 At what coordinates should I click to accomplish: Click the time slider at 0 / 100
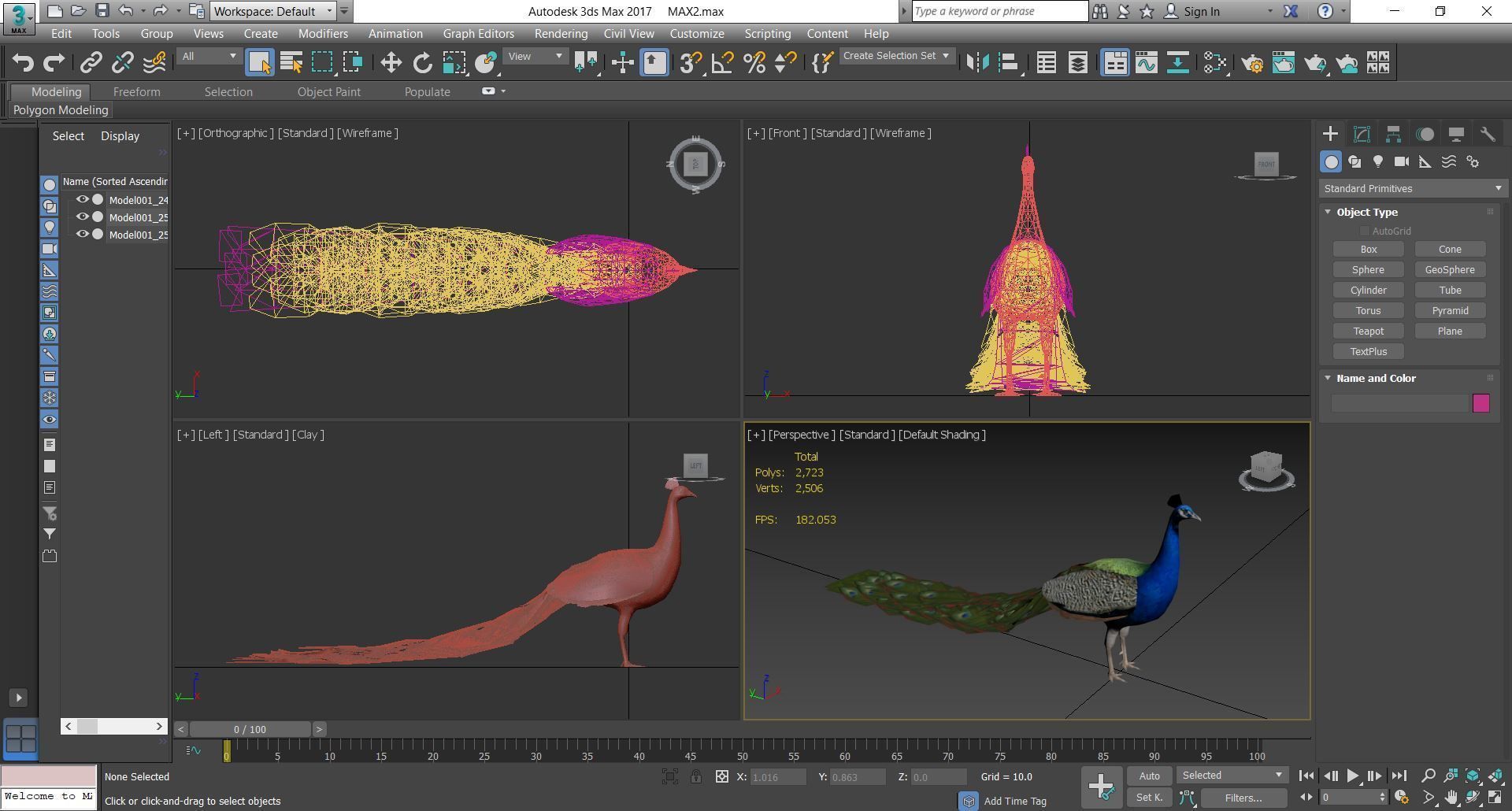250,729
